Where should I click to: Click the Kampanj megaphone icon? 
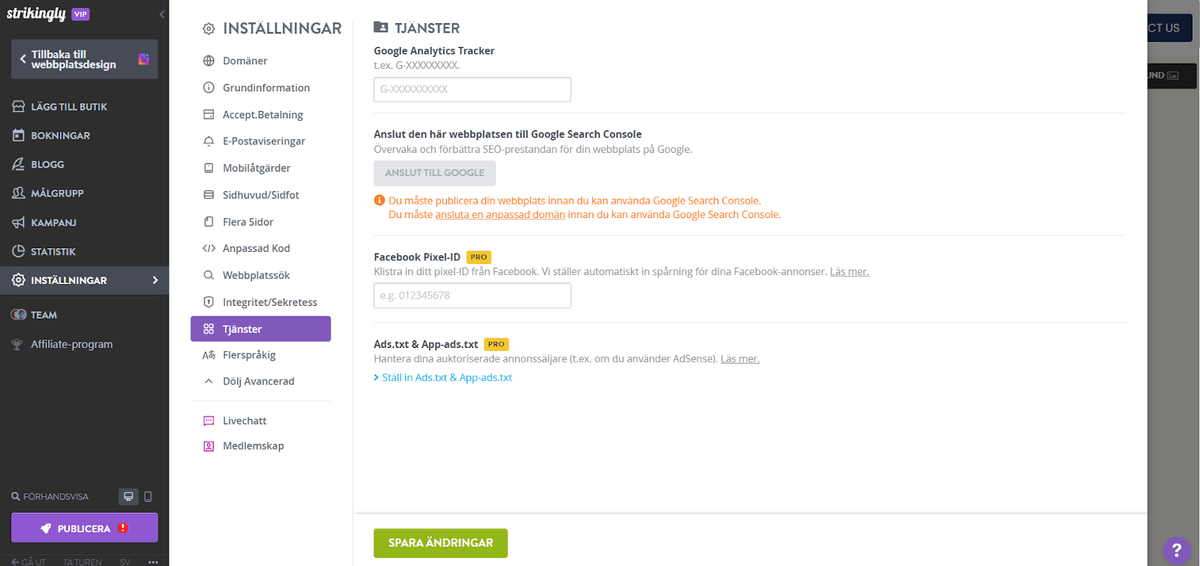coord(18,222)
